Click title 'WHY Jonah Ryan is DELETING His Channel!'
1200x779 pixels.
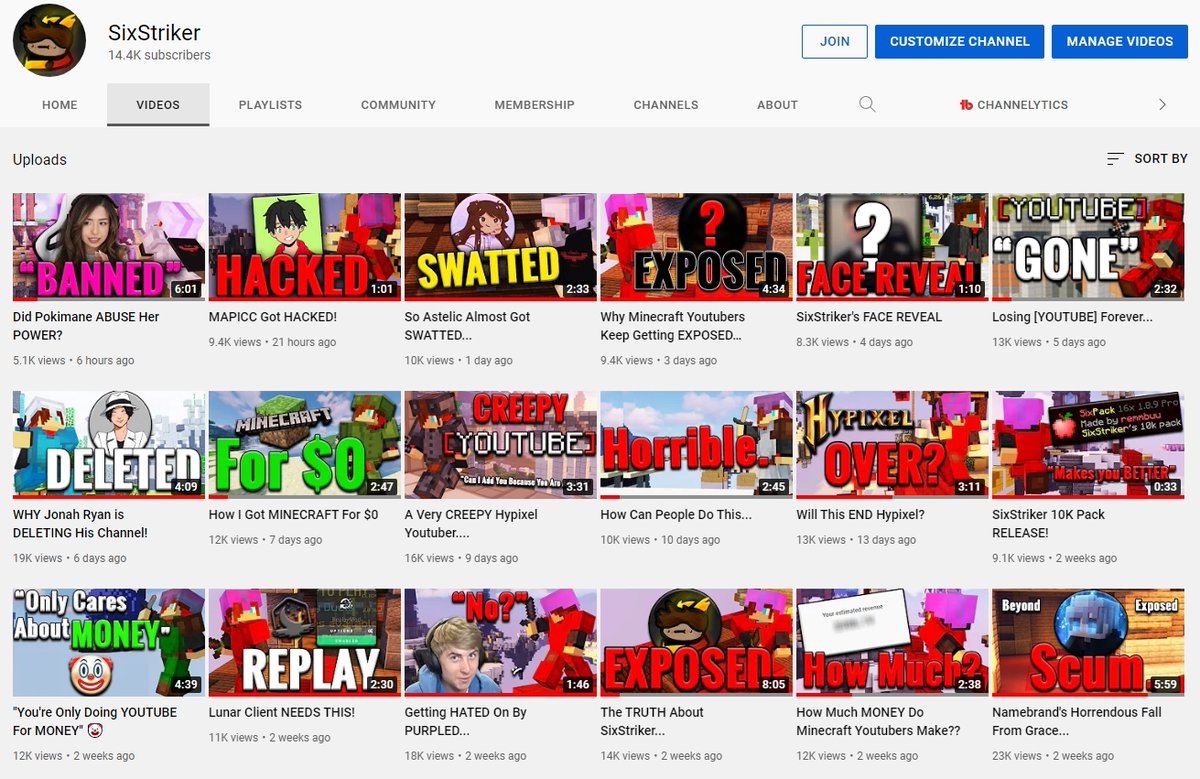(80, 524)
